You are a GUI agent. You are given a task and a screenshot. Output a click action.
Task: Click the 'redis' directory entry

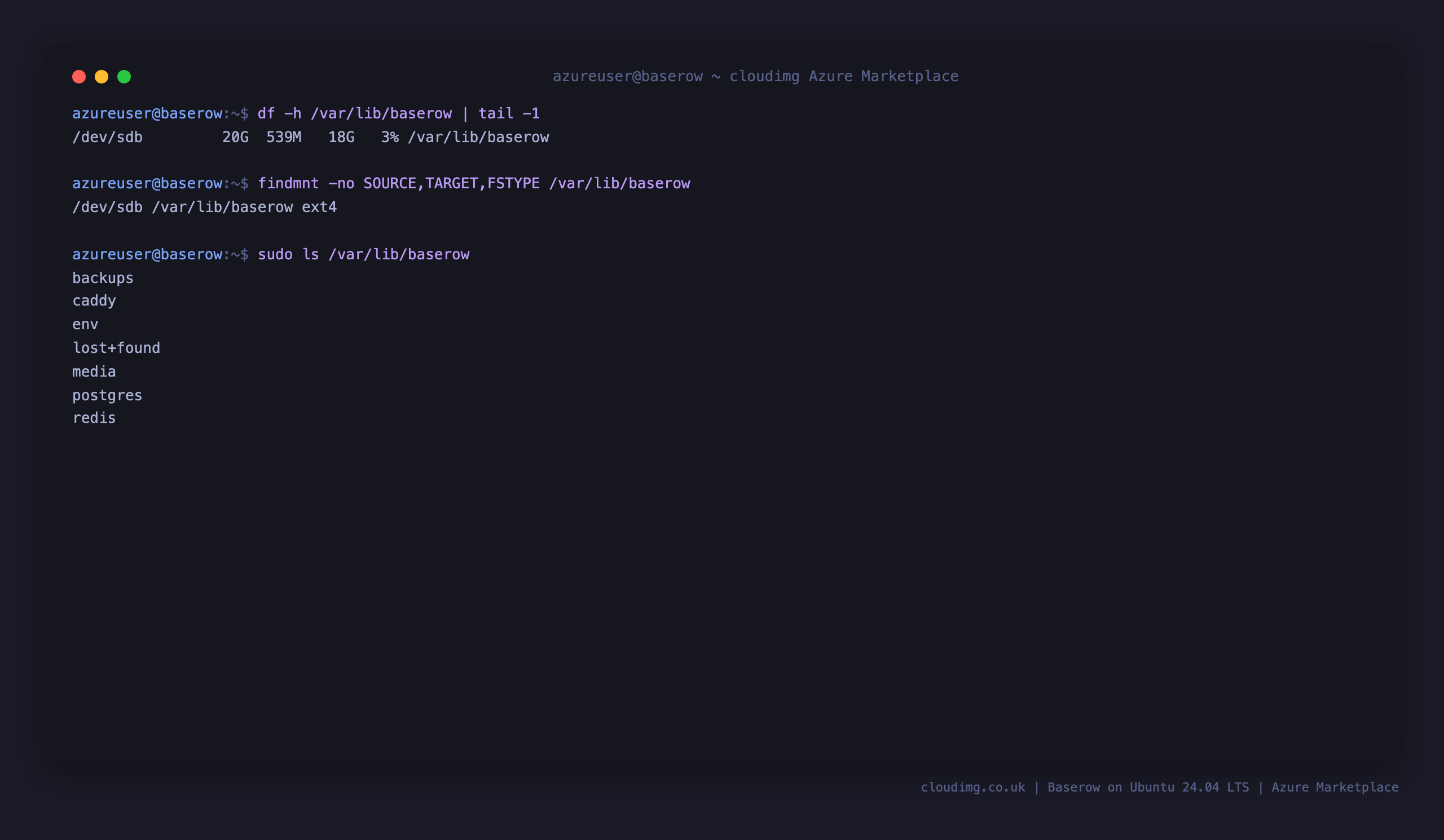94,418
